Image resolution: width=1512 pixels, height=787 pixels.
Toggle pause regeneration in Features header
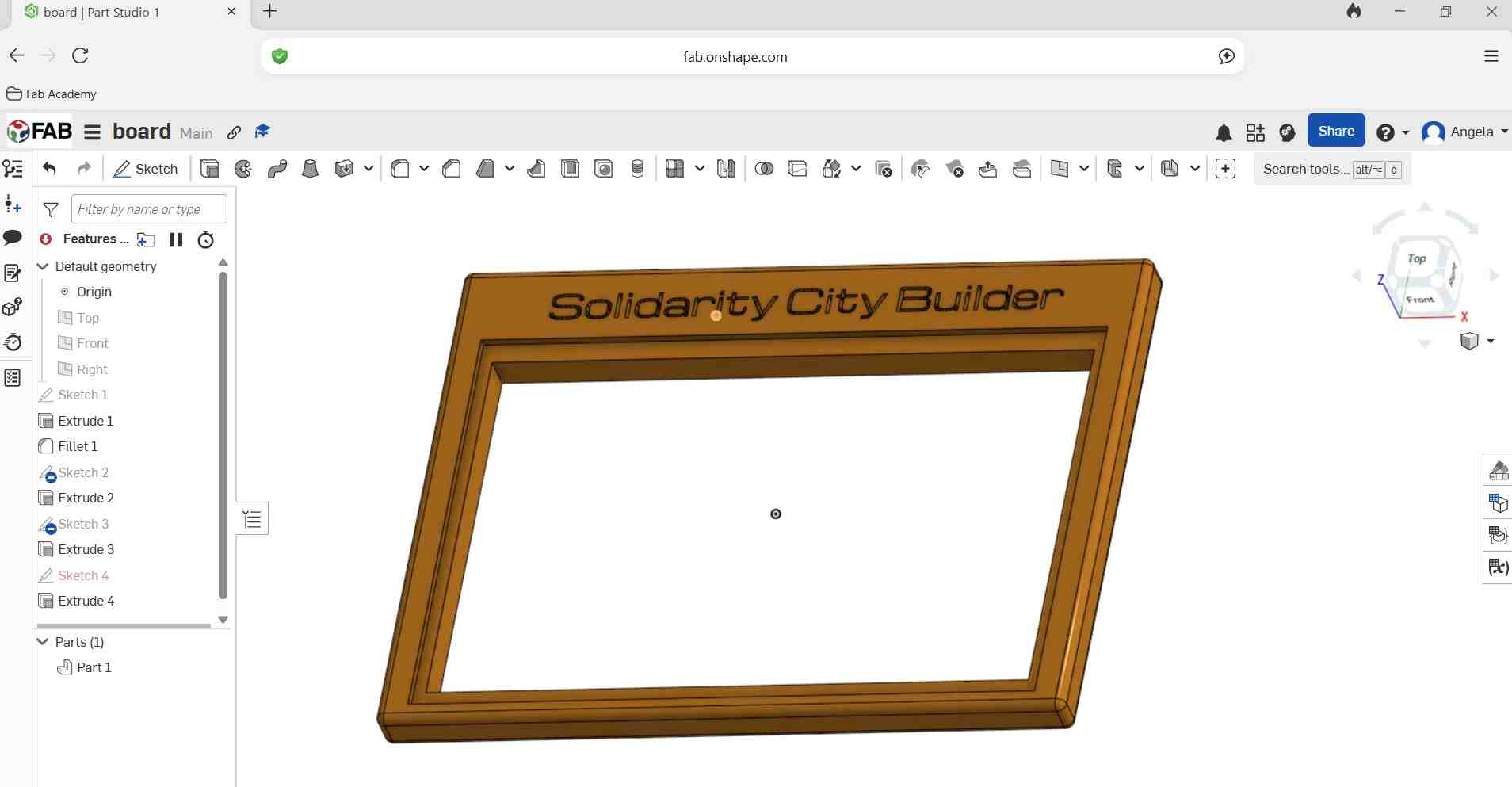tap(176, 239)
